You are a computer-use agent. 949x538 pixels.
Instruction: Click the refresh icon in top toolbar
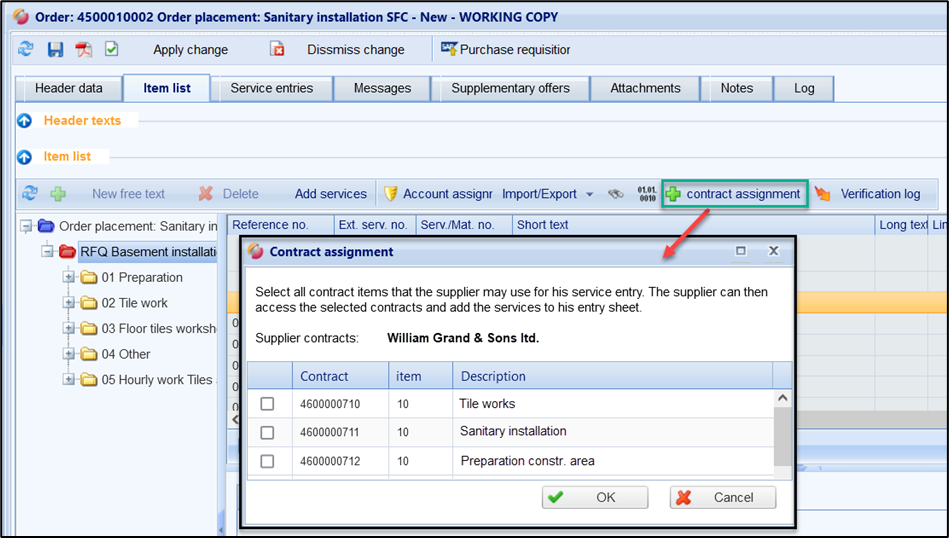click(x=25, y=49)
